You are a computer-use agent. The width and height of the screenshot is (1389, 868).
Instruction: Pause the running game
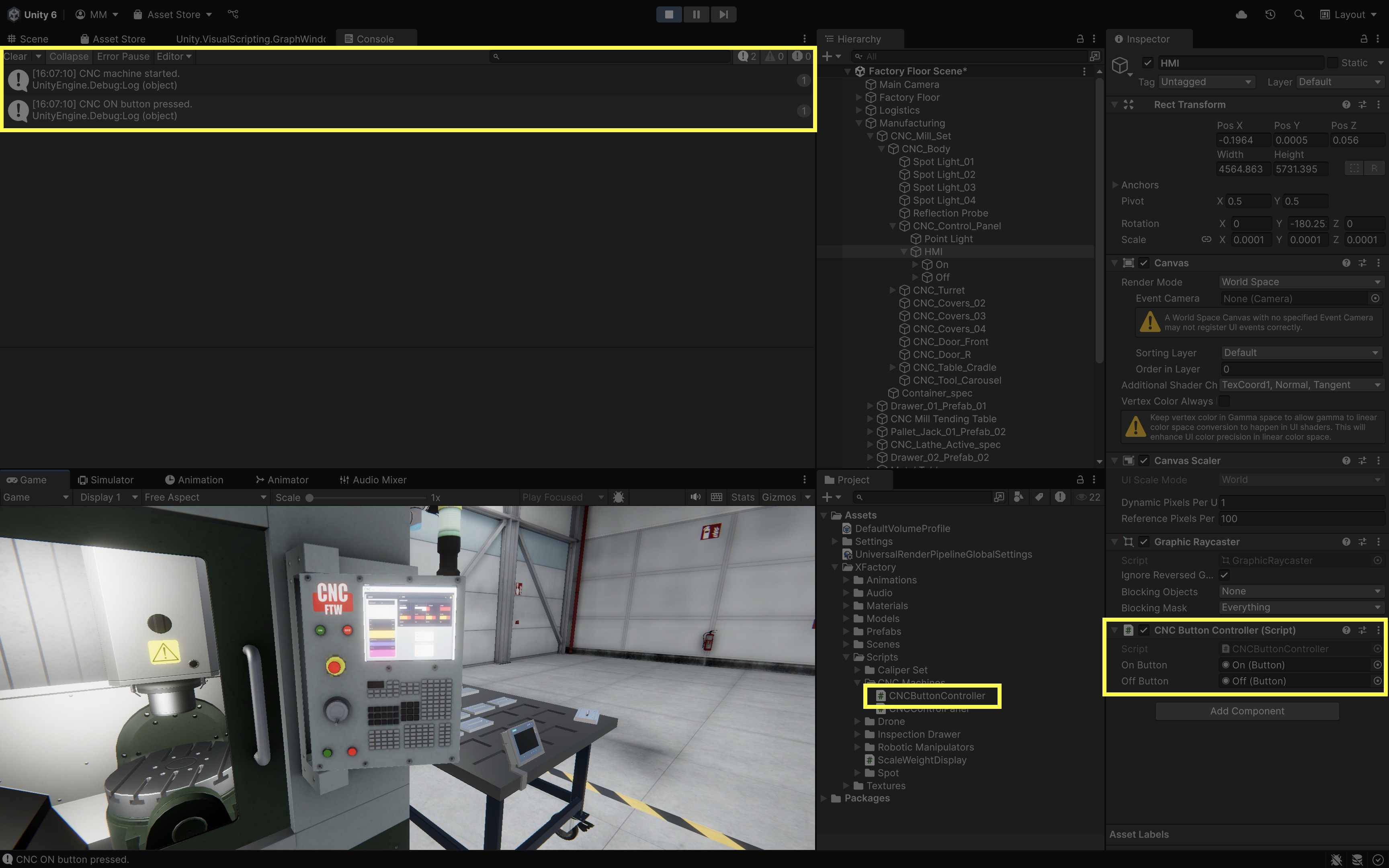[696, 14]
